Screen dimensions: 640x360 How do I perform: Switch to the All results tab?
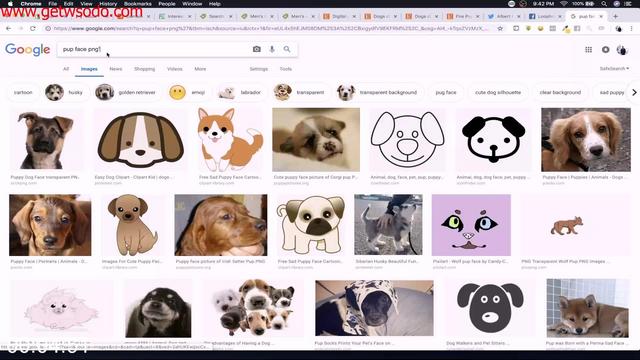[66, 69]
